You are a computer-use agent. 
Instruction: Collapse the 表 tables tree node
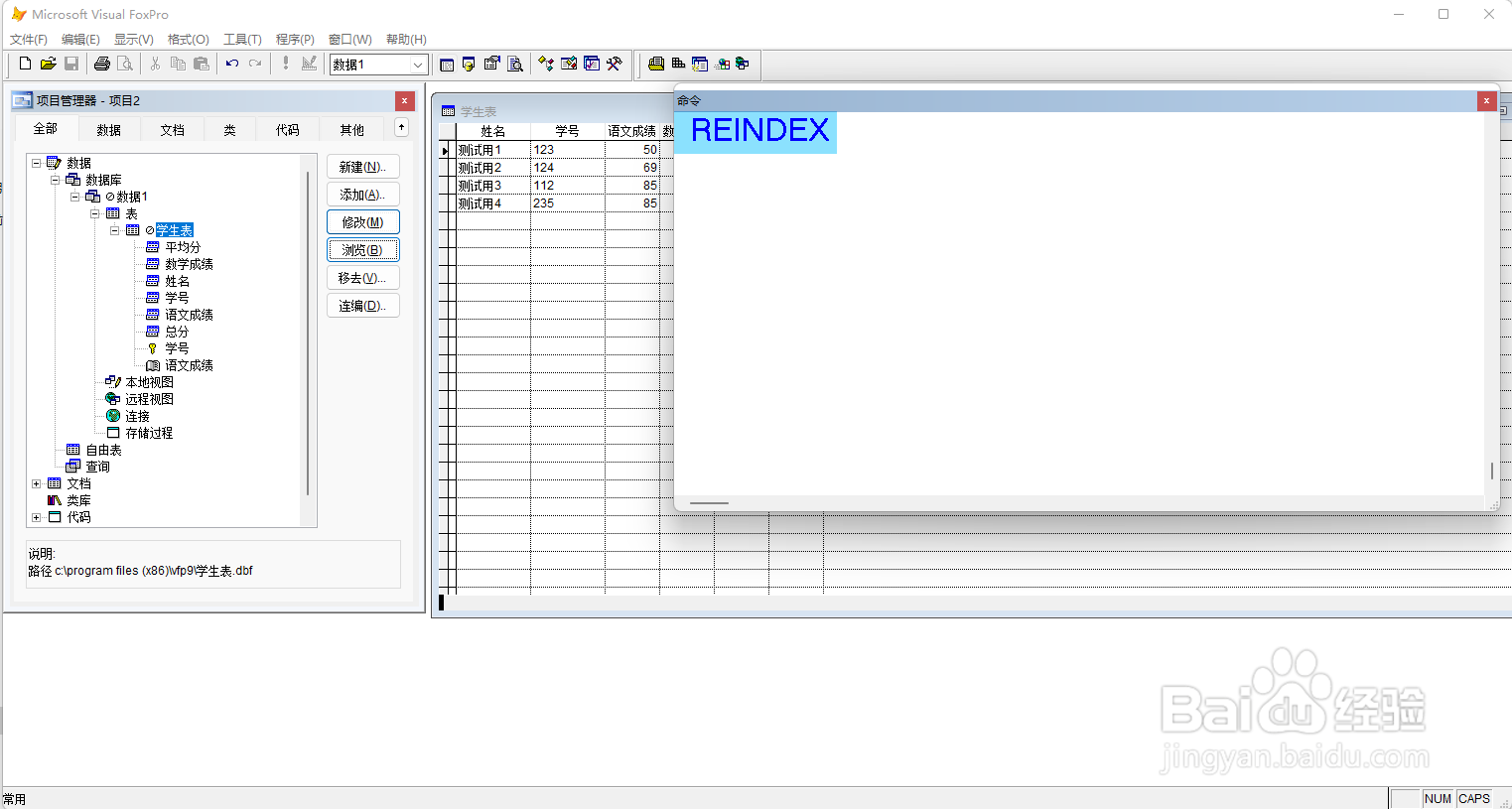(x=94, y=213)
